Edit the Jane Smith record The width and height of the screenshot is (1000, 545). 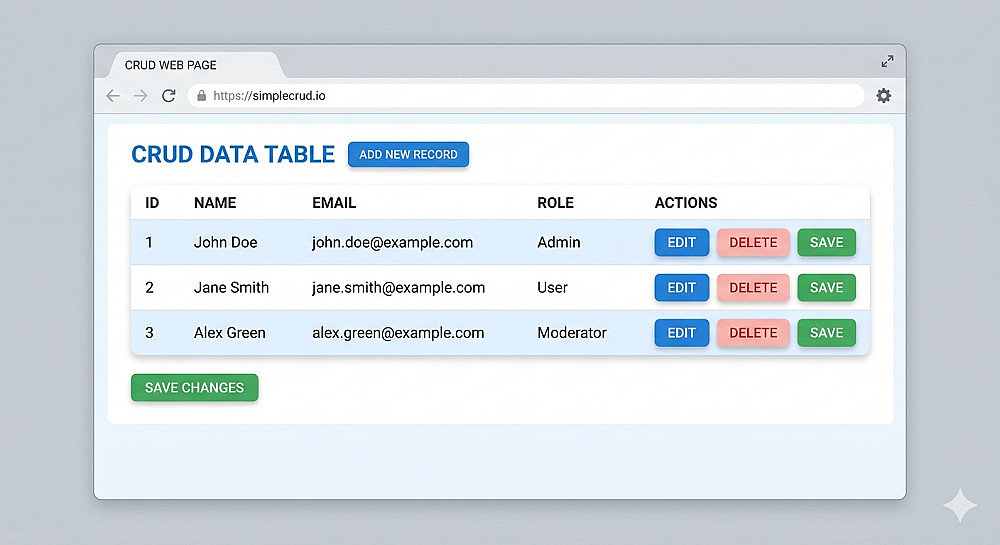click(681, 287)
